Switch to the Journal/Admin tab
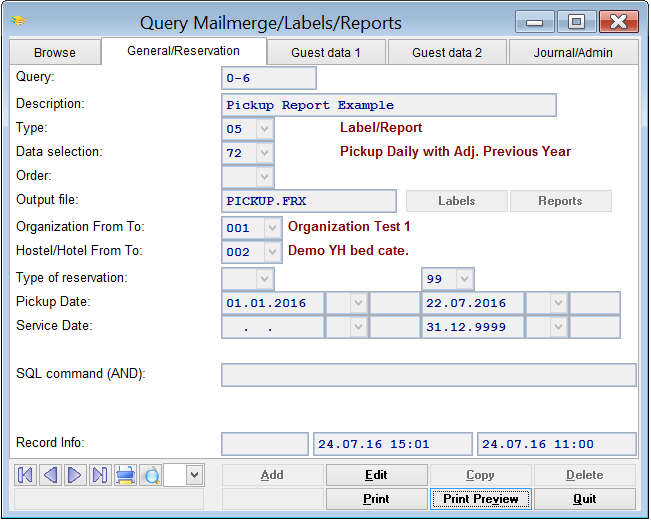This screenshot has height=521, width=651. (573, 53)
